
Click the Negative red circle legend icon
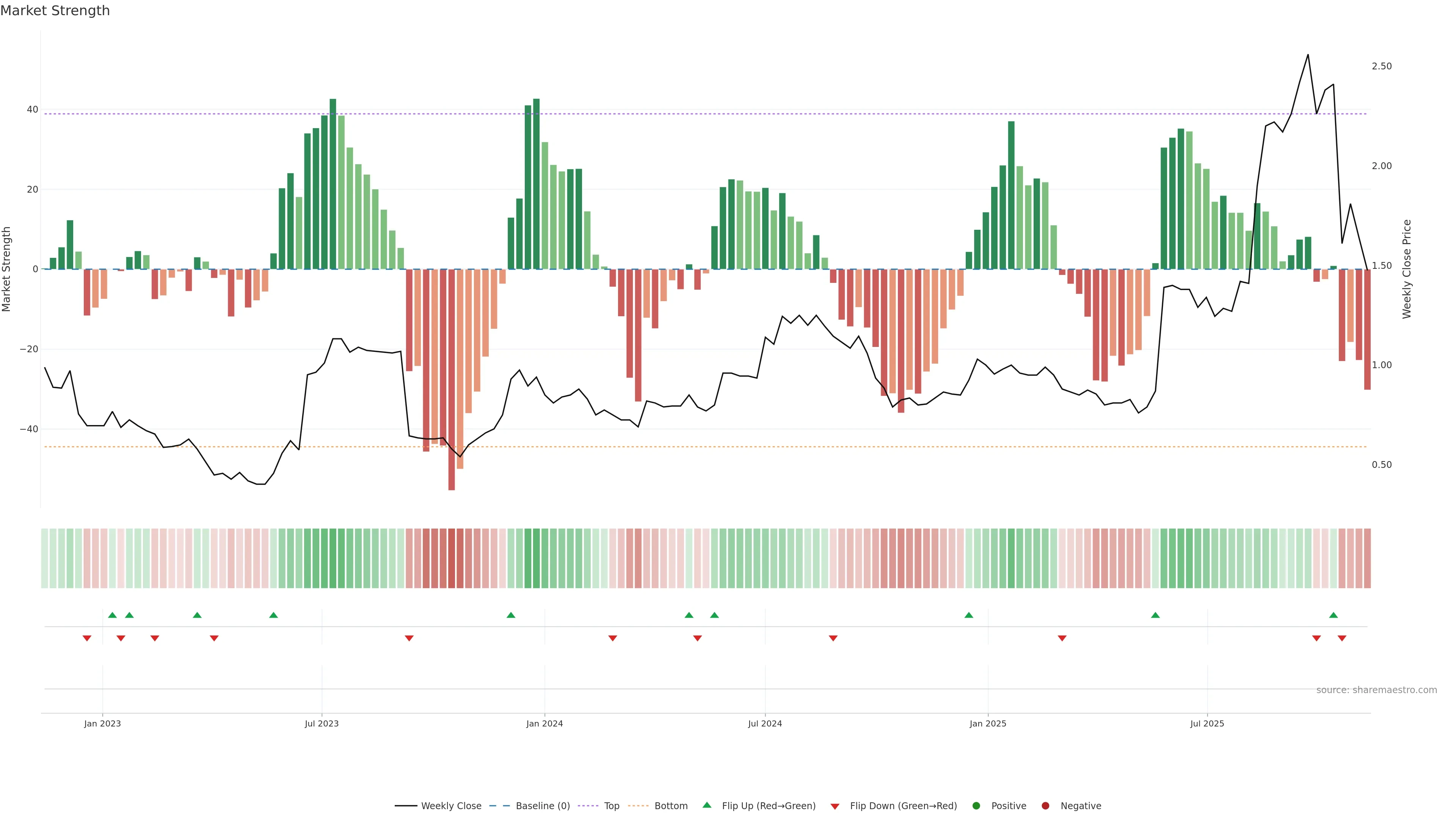(x=1045, y=806)
